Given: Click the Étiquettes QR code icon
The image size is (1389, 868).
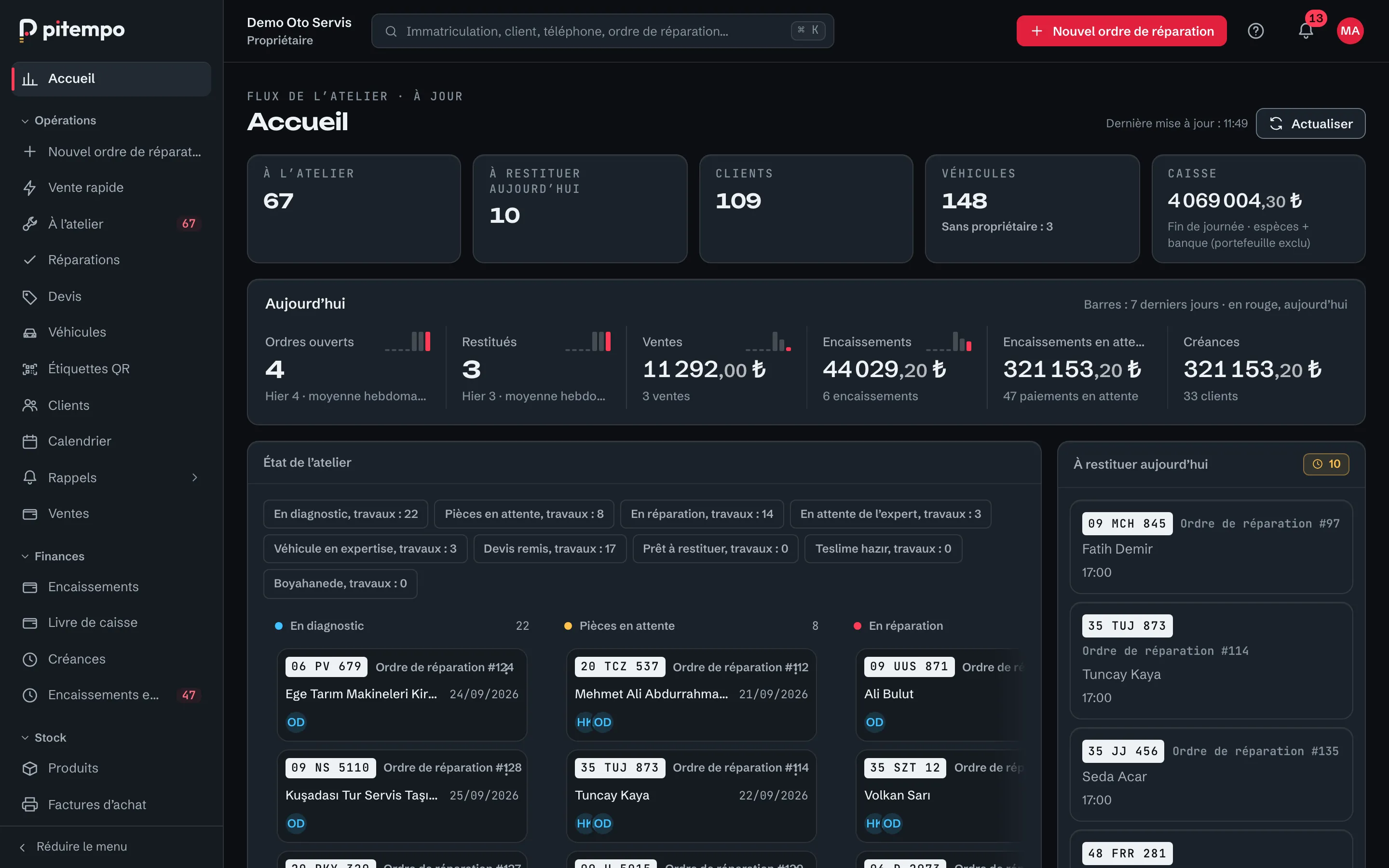Looking at the screenshot, I should coord(30,369).
